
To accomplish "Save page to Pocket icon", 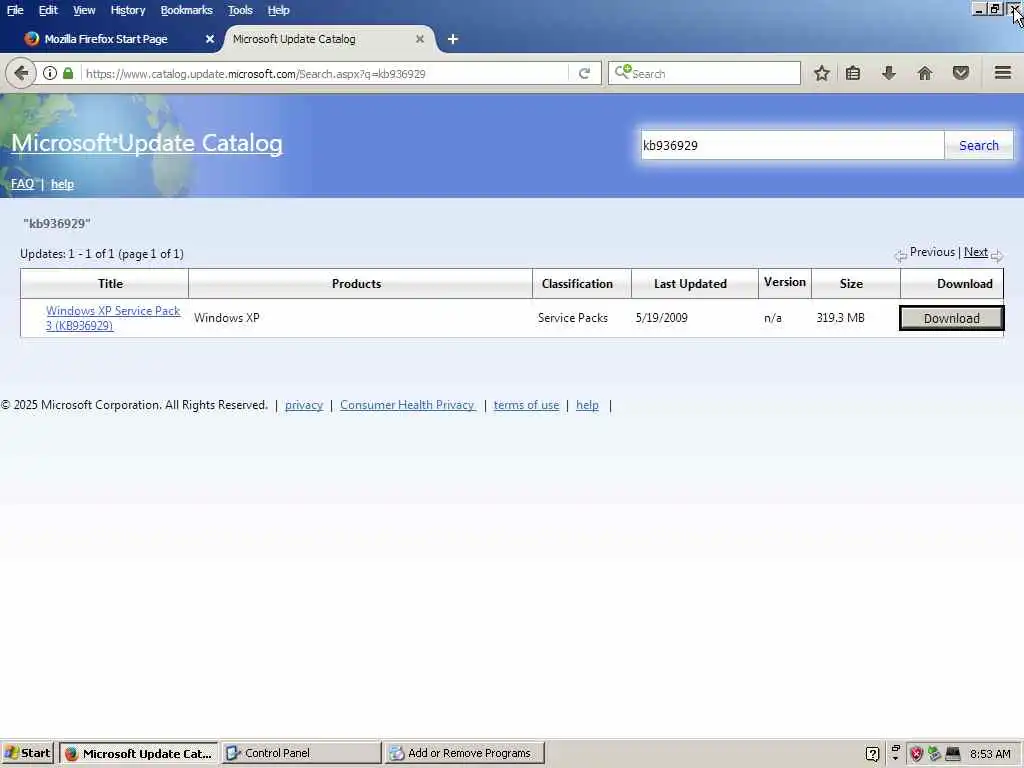I will pos(961,73).
